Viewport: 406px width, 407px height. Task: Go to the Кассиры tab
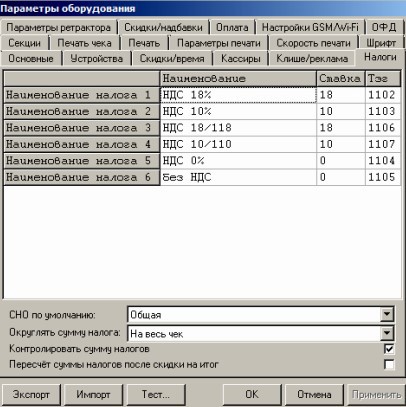coord(241,59)
